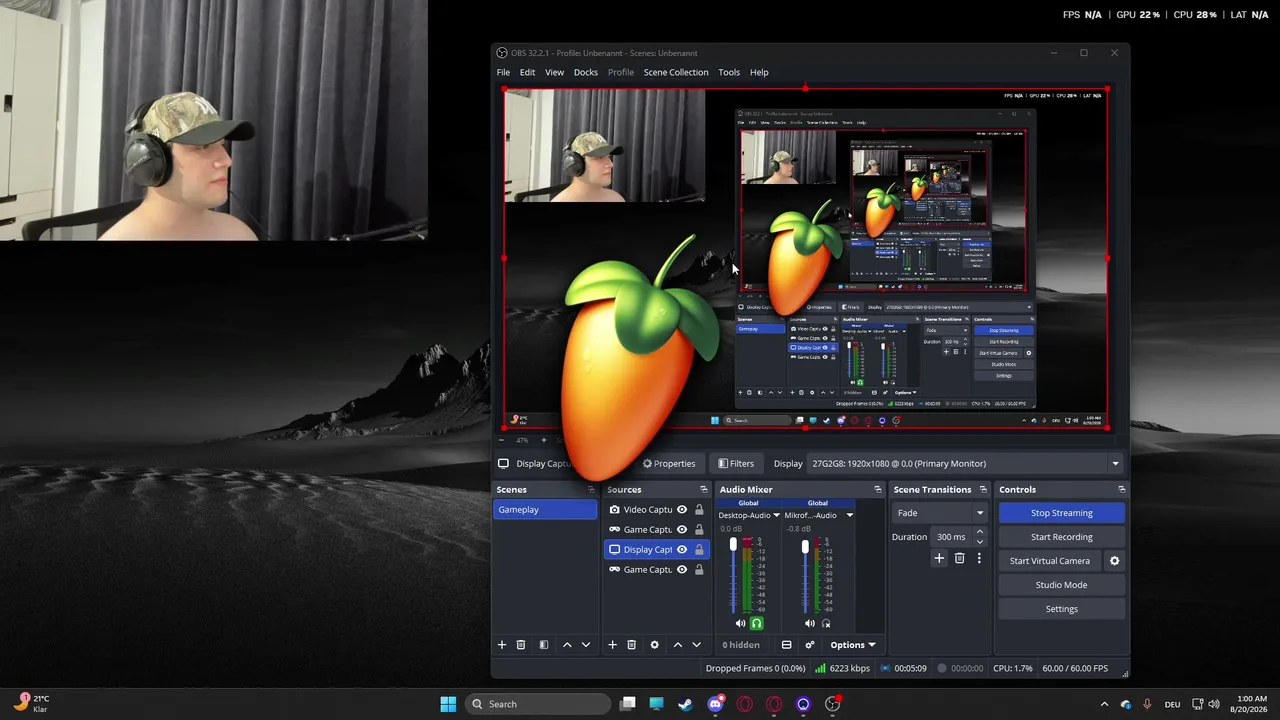Mute the Desktop-Audio channel

pyautogui.click(x=740, y=624)
